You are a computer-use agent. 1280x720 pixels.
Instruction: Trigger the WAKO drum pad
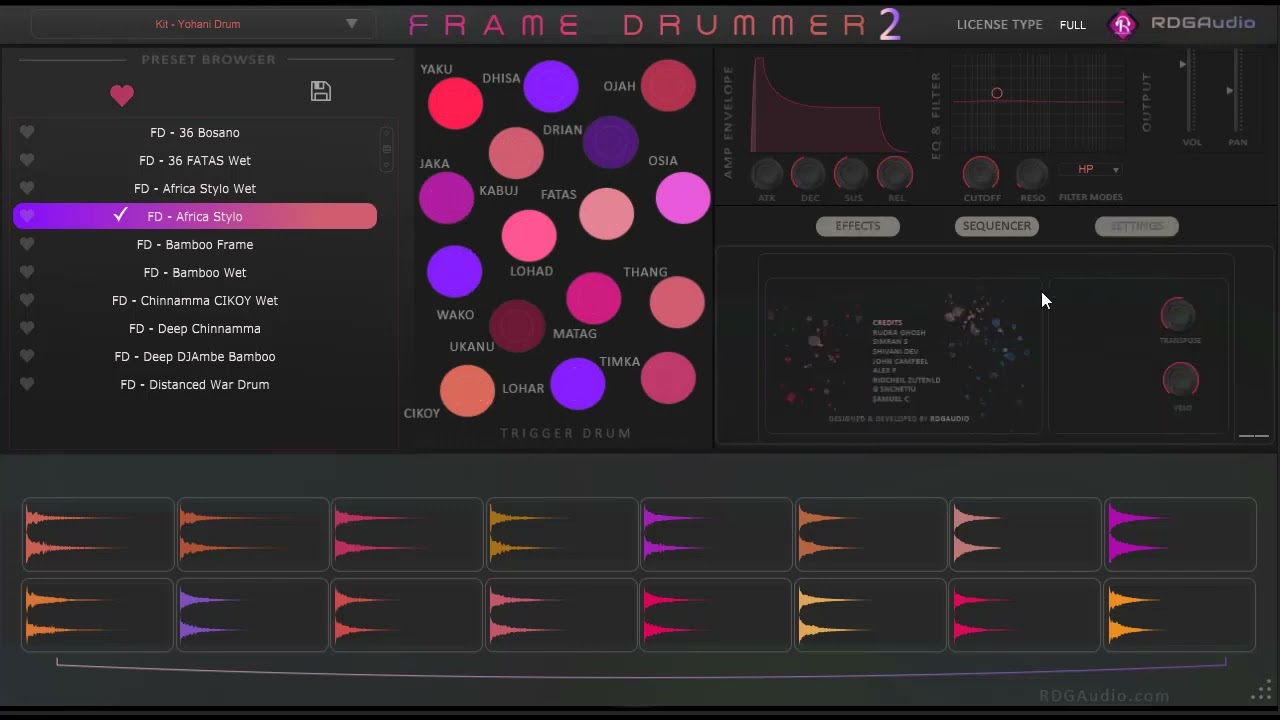coord(454,271)
